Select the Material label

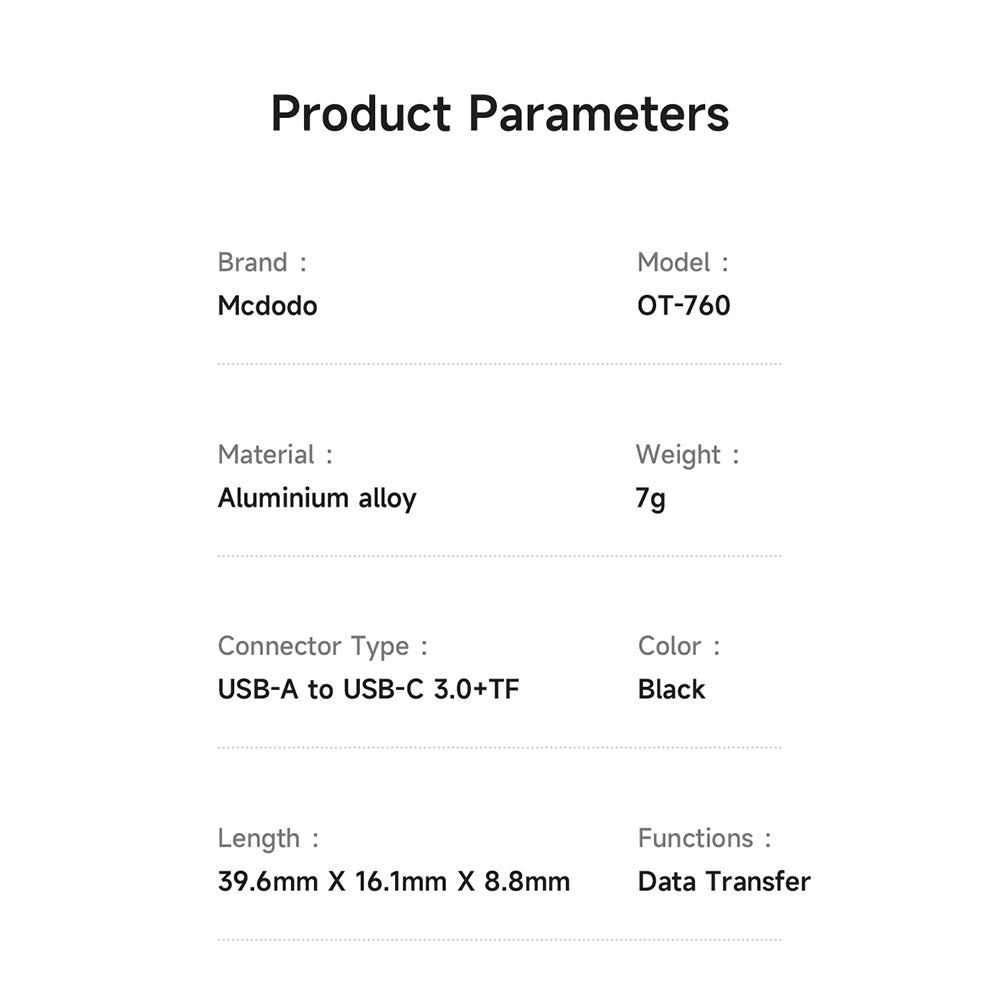pos(275,455)
